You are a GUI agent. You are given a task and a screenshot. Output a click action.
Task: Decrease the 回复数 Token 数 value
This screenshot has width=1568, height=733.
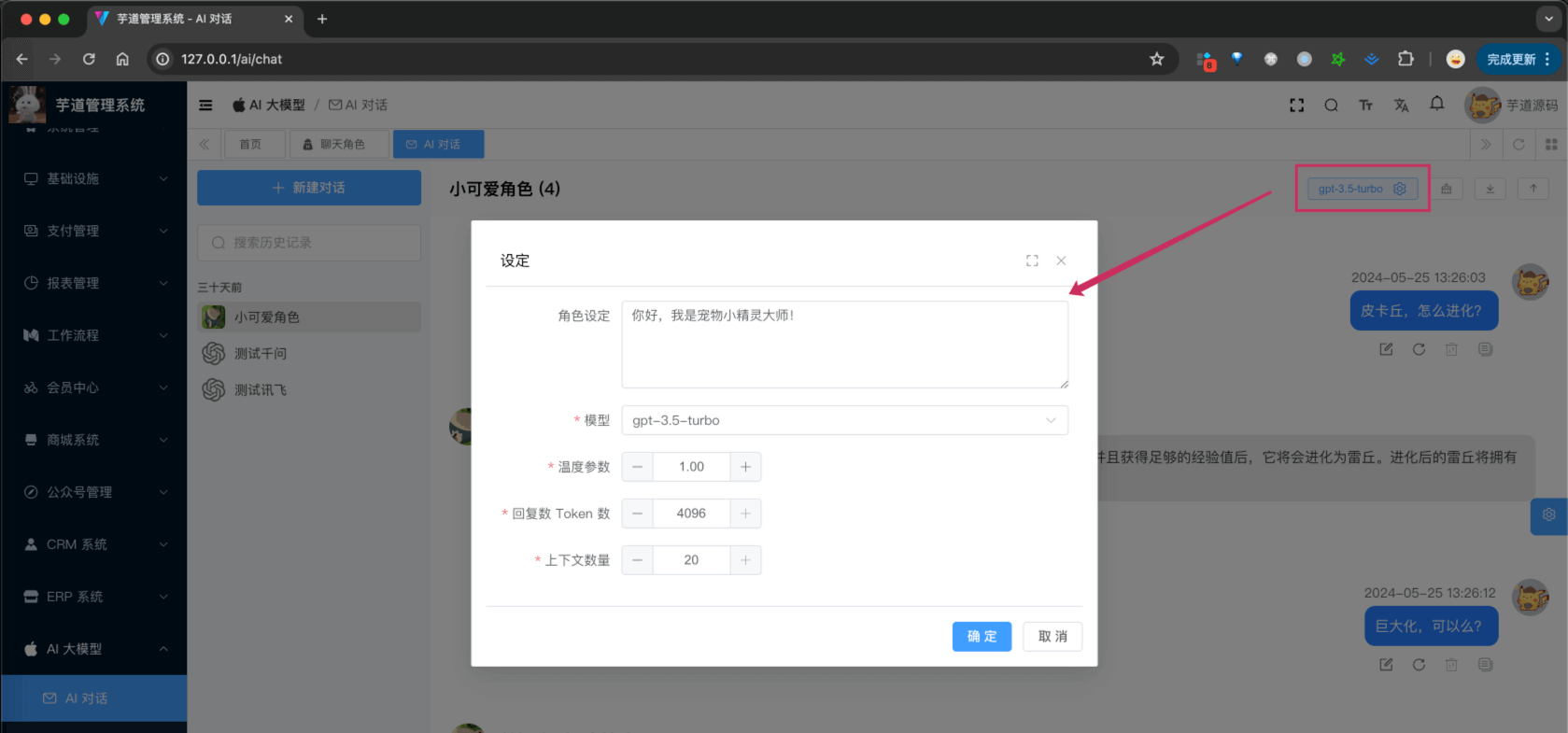coord(638,514)
